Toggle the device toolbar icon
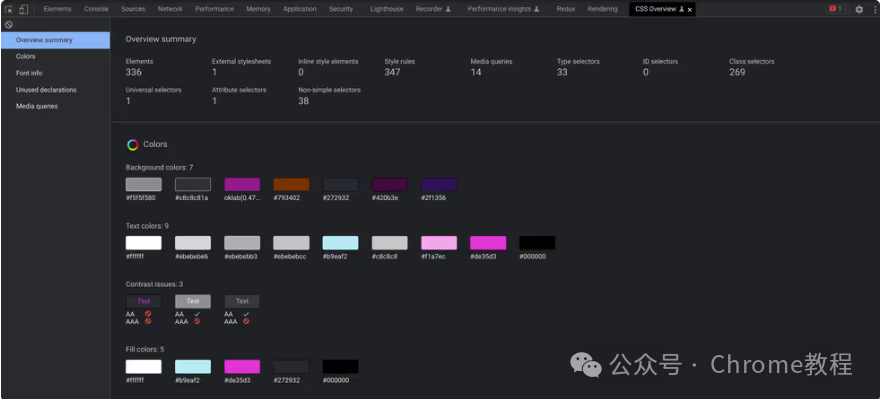The height and width of the screenshot is (399, 880). (23, 9)
